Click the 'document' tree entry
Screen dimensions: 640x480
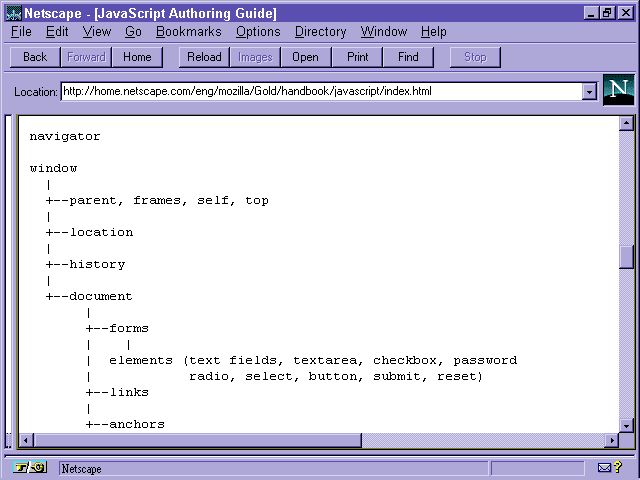(x=101, y=296)
